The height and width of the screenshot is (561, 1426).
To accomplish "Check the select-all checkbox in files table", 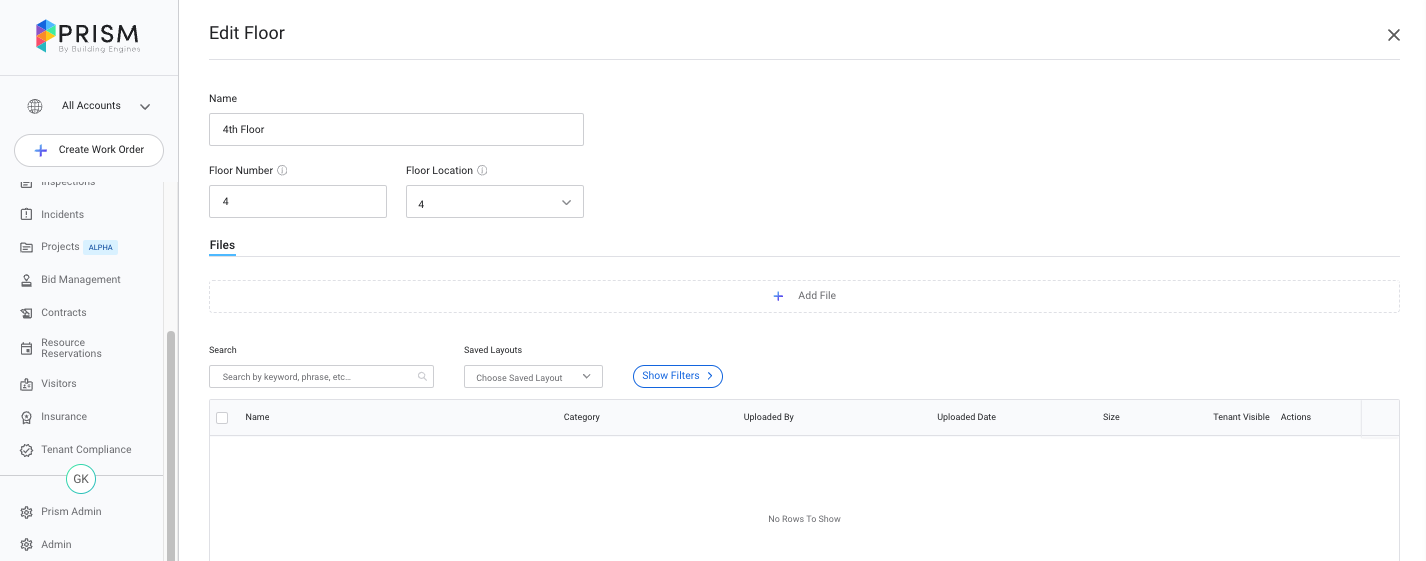I will [x=222, y=418].
